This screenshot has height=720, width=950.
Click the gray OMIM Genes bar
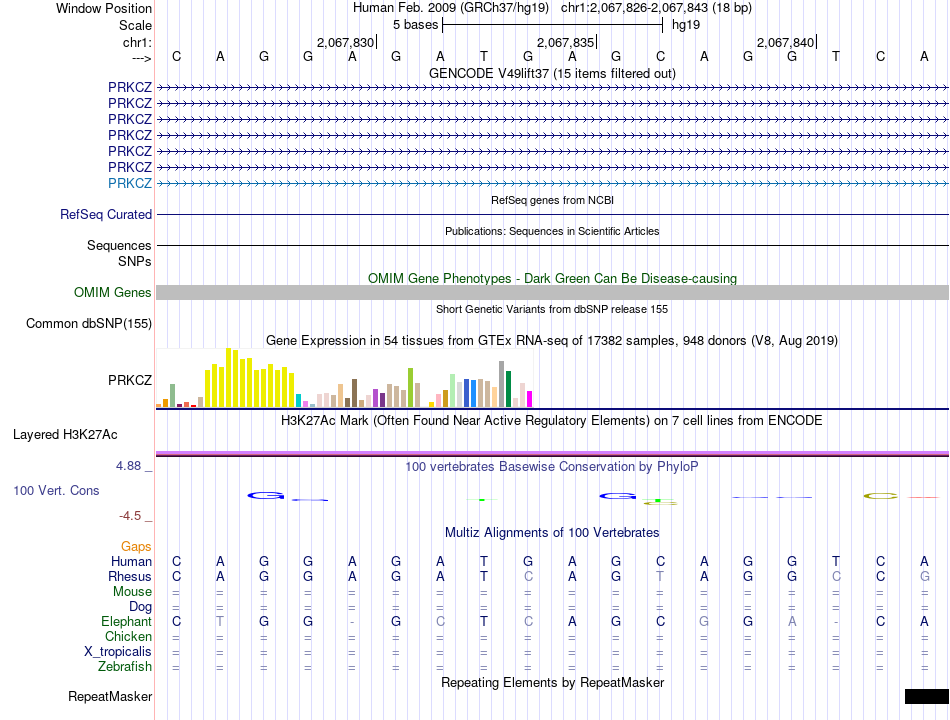[552, 293]
